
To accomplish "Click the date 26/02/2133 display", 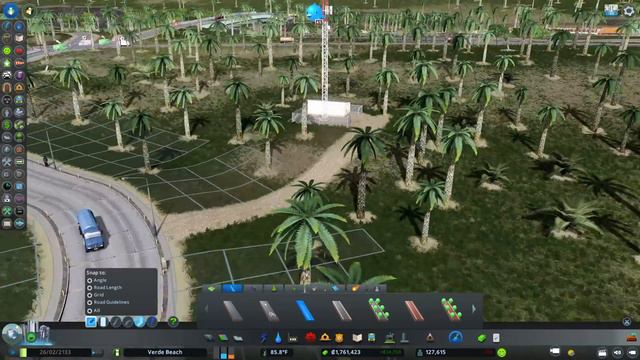I will point(54,352).
